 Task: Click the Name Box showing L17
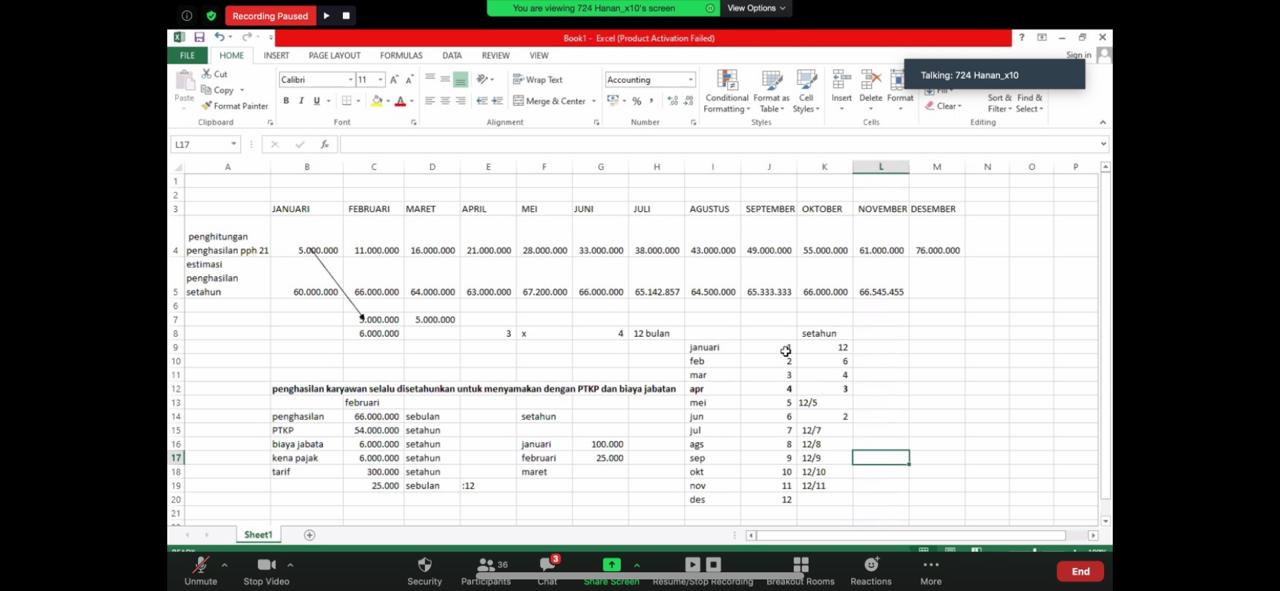[x=200, y=144]
